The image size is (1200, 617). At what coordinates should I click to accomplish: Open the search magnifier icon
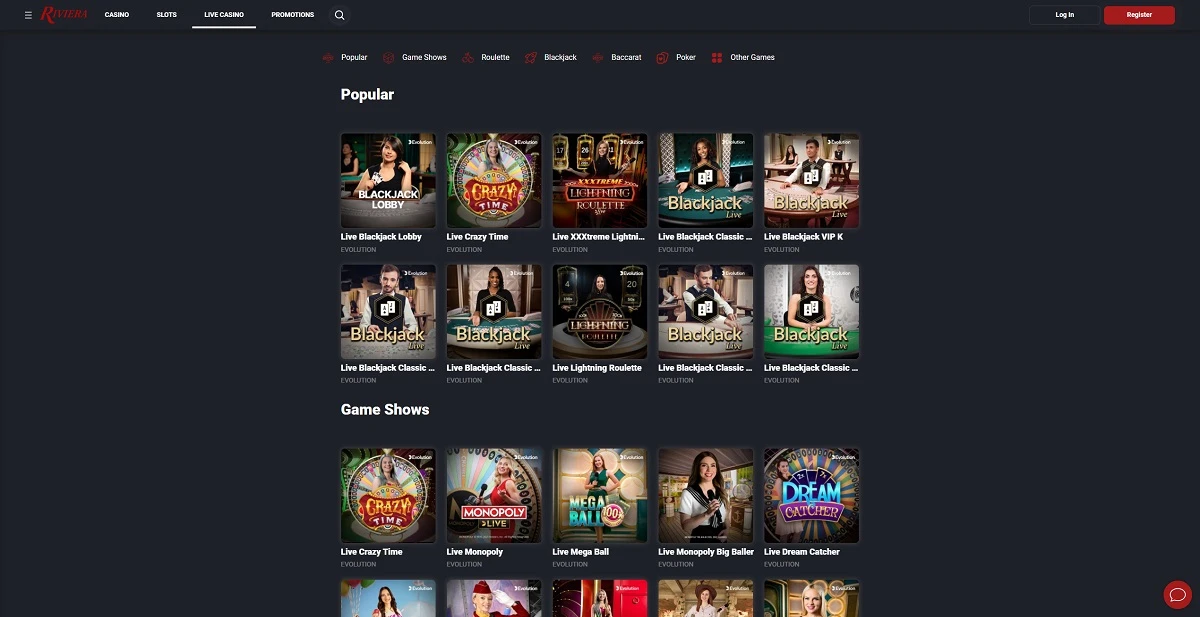click(x=339, y=15)
